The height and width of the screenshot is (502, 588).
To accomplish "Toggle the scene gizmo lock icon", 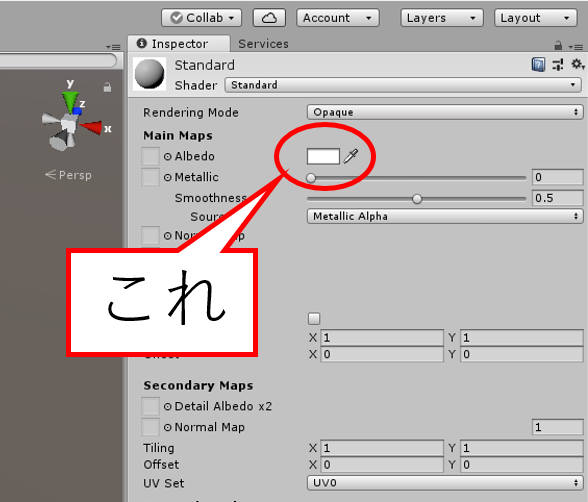I will [x=107, y=87].
